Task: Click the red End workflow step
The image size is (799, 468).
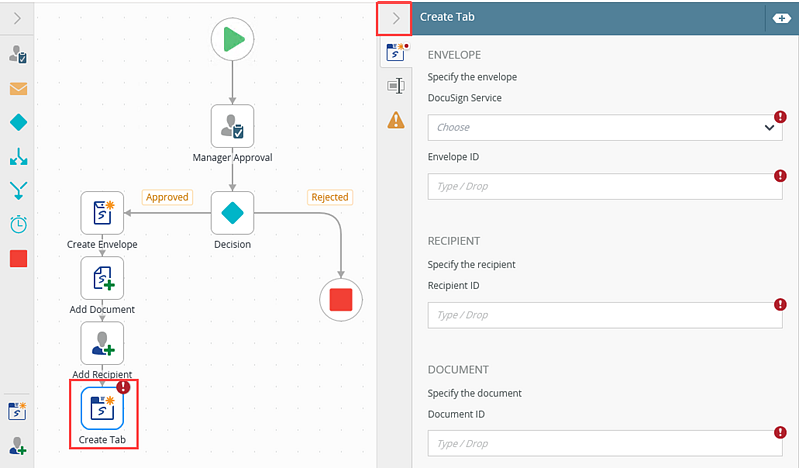Action: pyautogui.click(x=340, y=298)
